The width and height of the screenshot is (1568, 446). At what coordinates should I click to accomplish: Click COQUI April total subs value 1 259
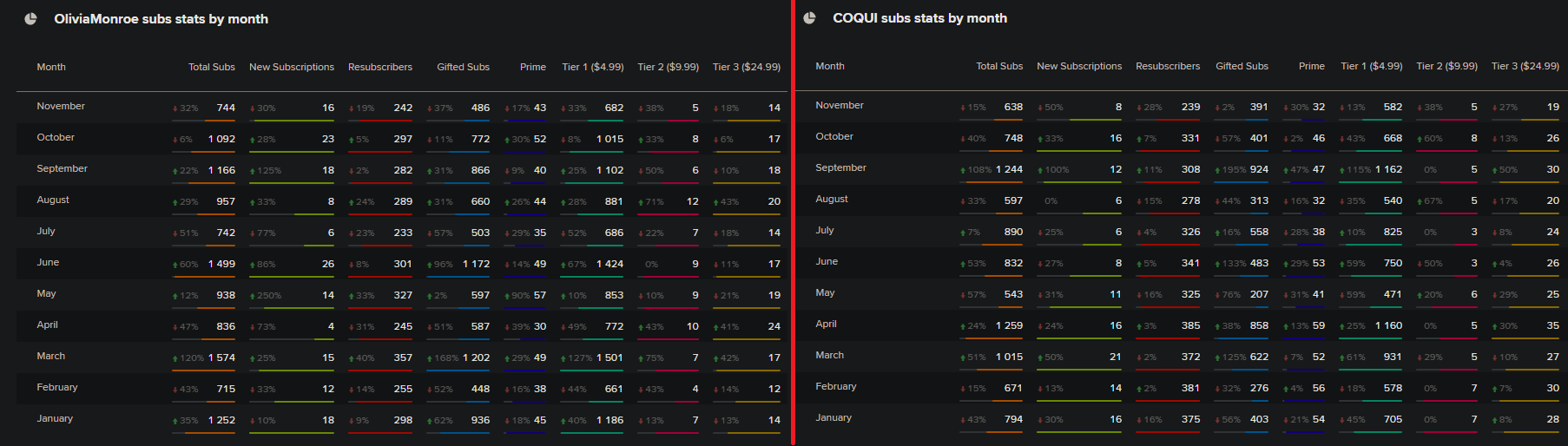point(1009,325)
